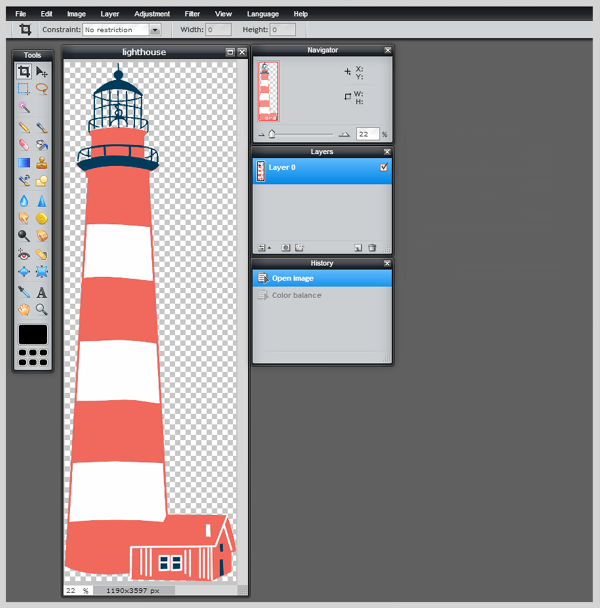The image size is (600, 608).
Task: Open the Language menu
Action: 263,14
